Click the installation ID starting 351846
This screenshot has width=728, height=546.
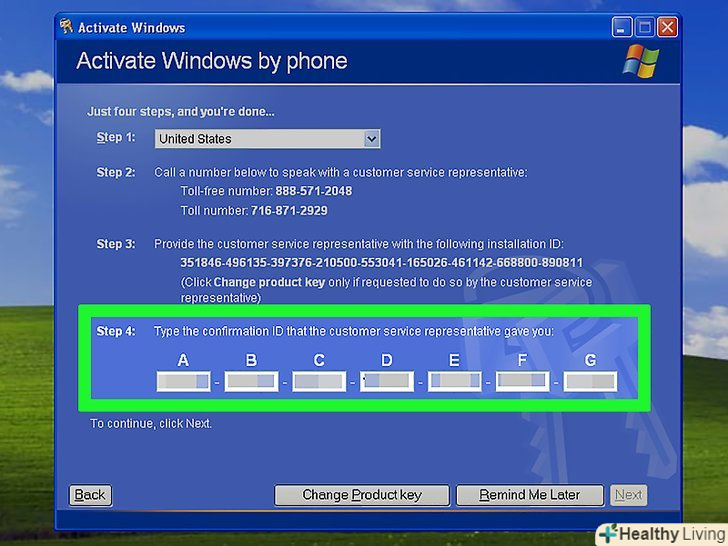pyautogui.click(x=381, y=262)
